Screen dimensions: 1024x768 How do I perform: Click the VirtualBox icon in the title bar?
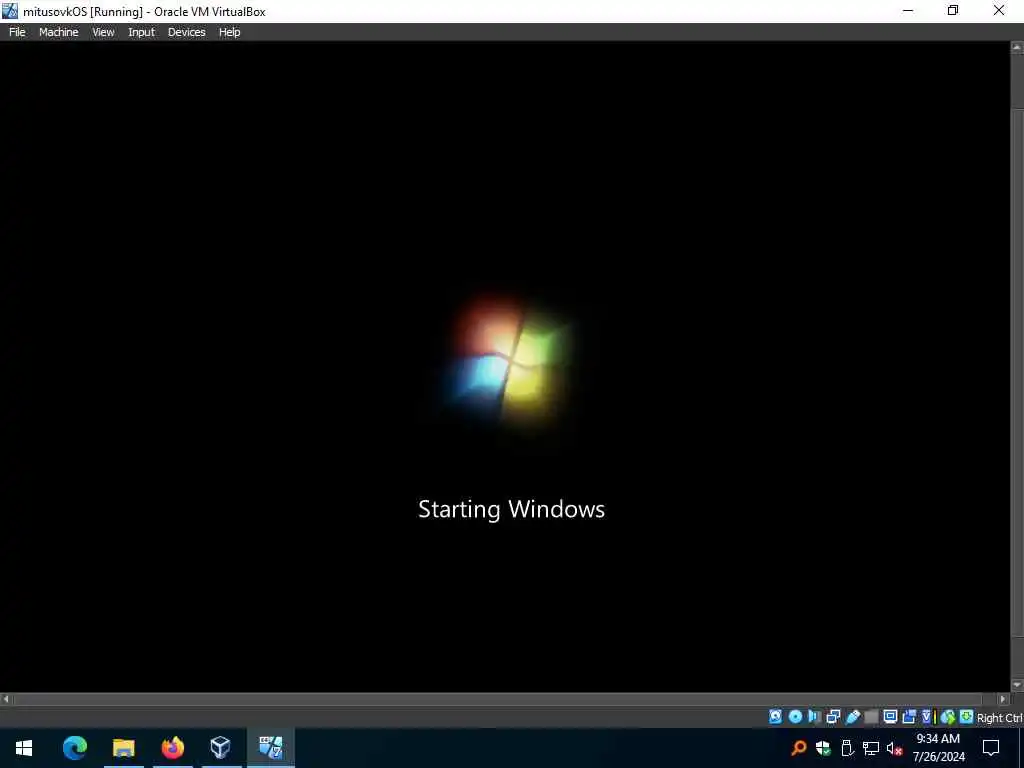pyautogui.click(x=10, y=11)
